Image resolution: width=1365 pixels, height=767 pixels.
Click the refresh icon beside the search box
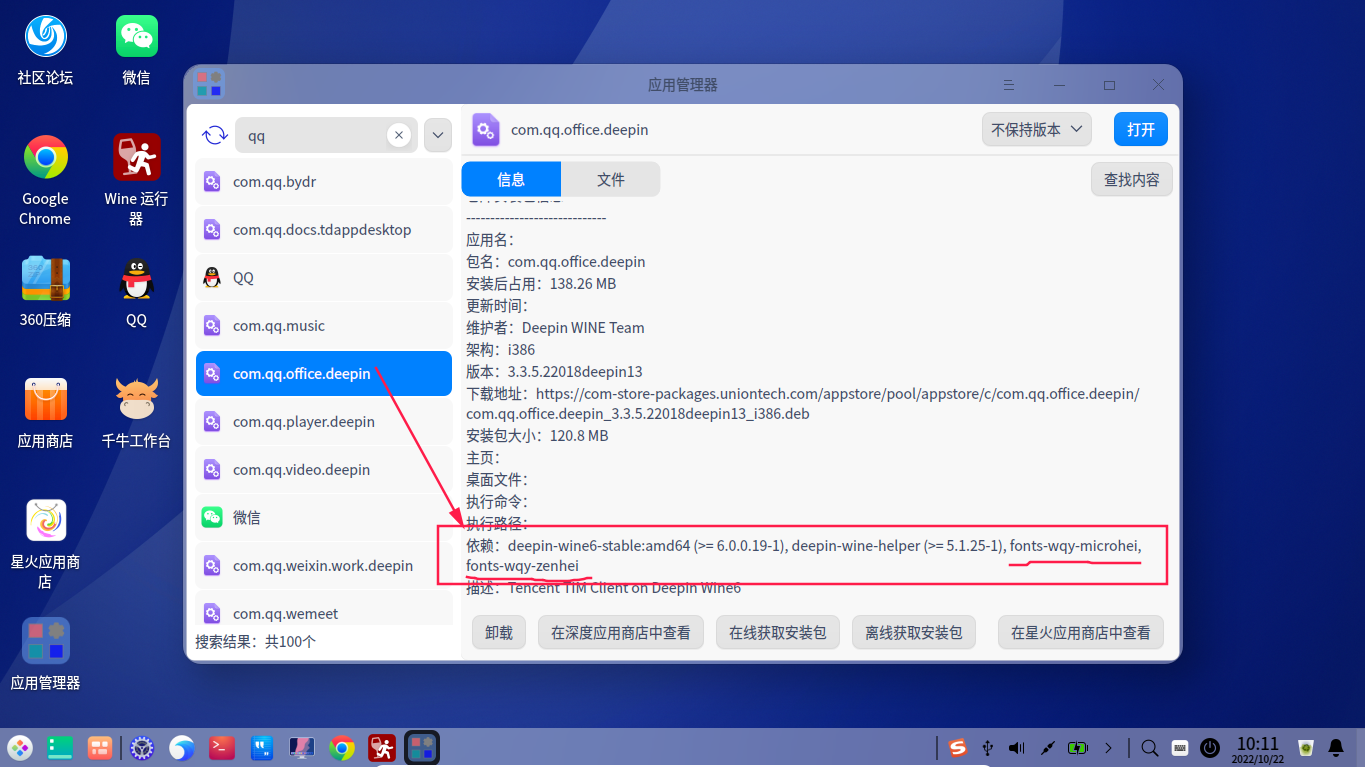point(213,134)
